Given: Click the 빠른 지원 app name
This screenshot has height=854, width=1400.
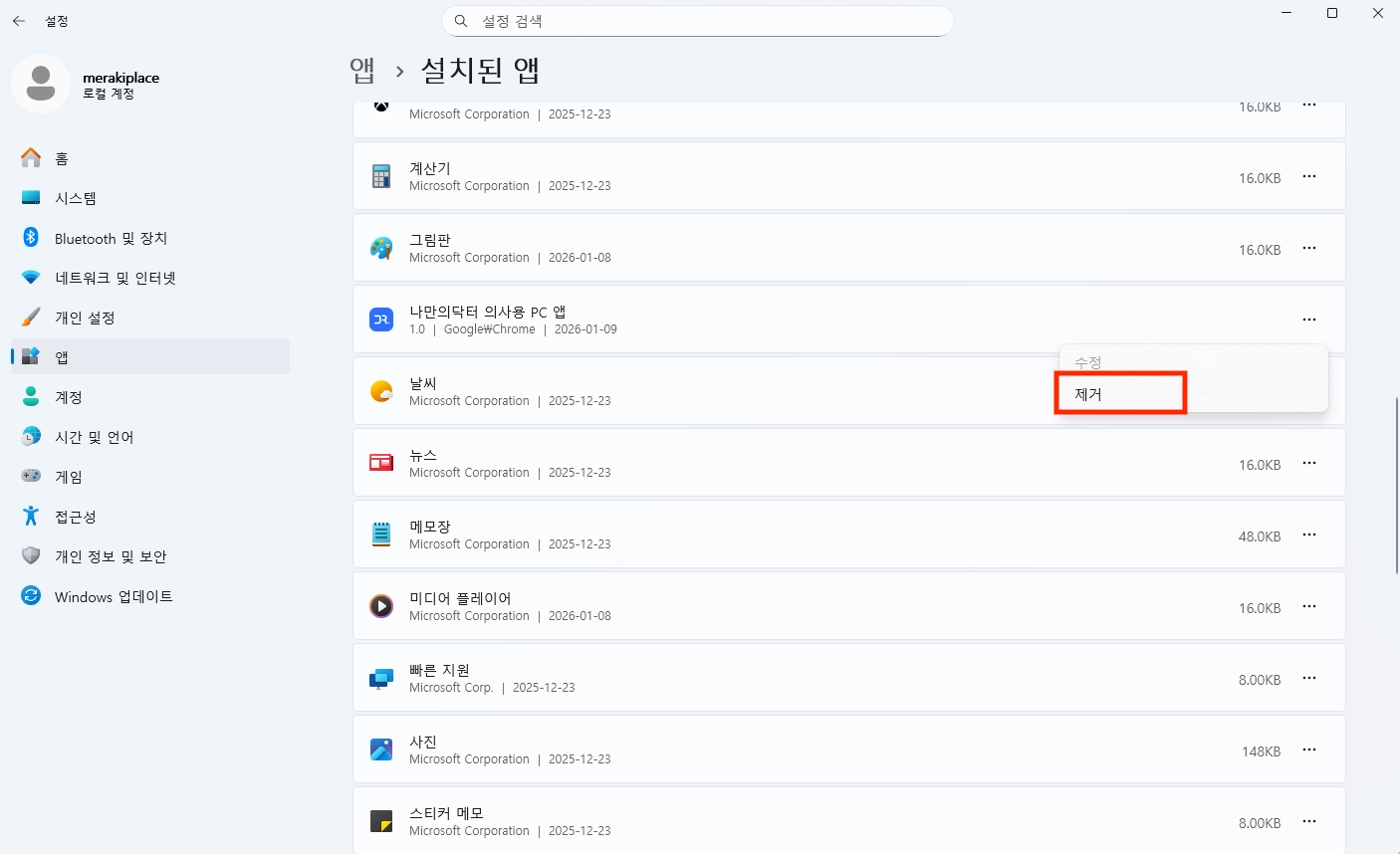Looking at the screenshot, I should pos(439,670).
